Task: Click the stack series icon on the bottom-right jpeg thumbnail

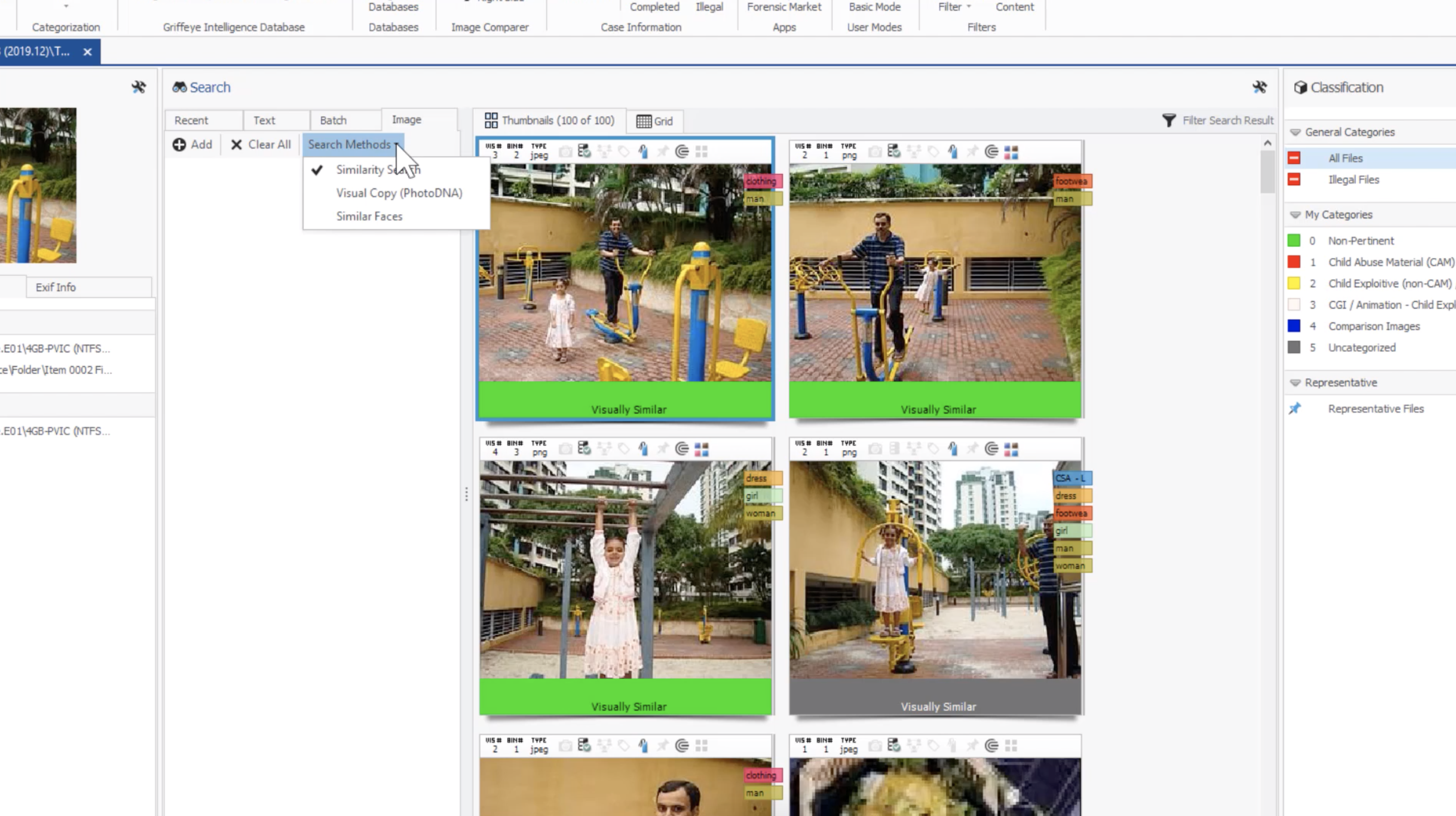Action: (x=992, y=746)
